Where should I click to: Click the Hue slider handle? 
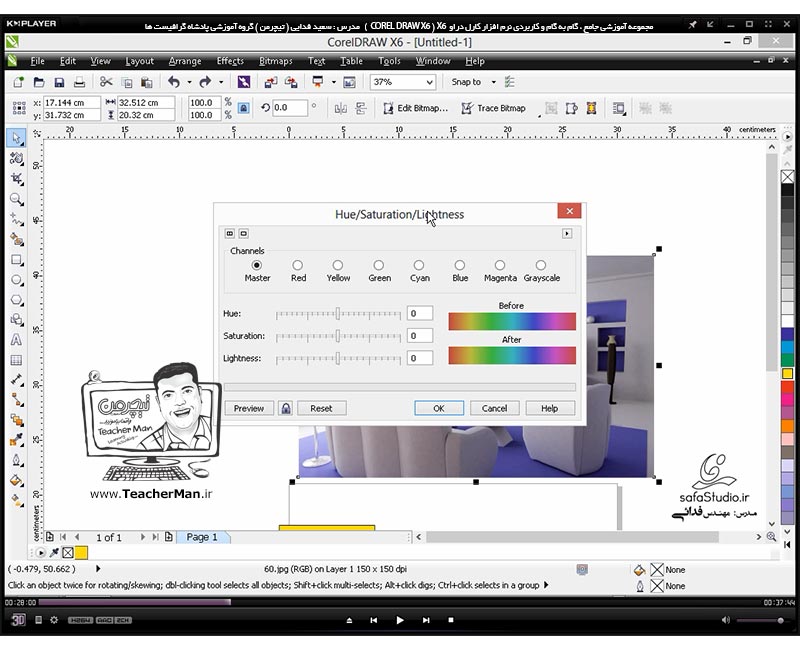tap(338, 313)
